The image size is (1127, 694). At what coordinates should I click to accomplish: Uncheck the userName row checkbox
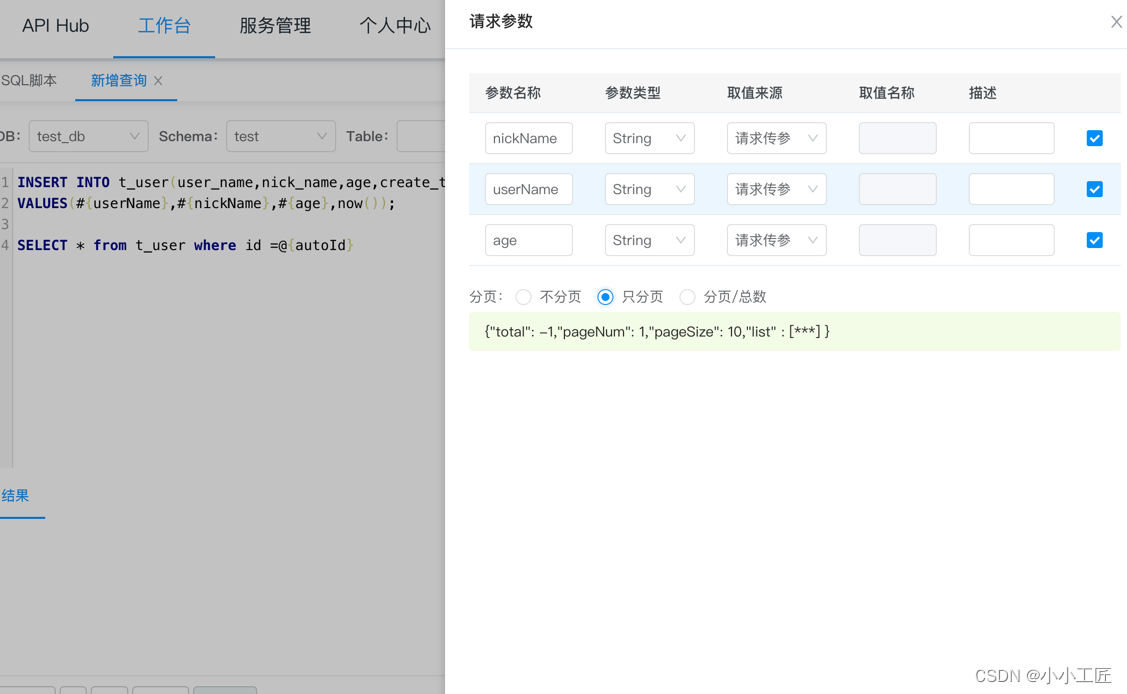click(x=1094, y=189)
